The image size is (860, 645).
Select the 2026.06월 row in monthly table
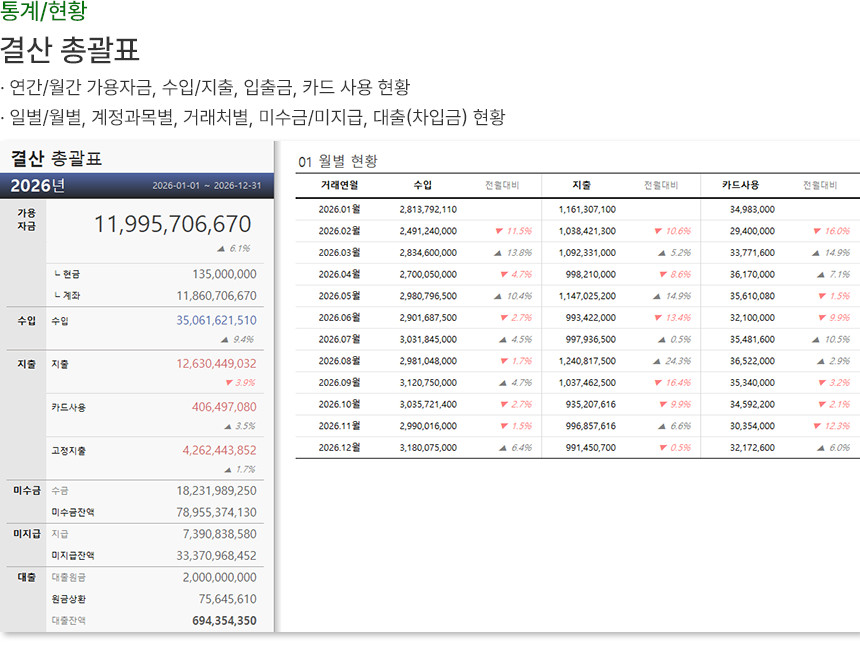[x=338, y=318]
